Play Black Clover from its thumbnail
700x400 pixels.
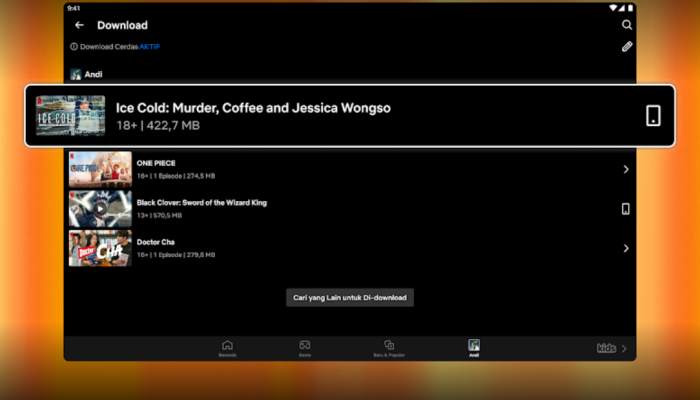100,208
